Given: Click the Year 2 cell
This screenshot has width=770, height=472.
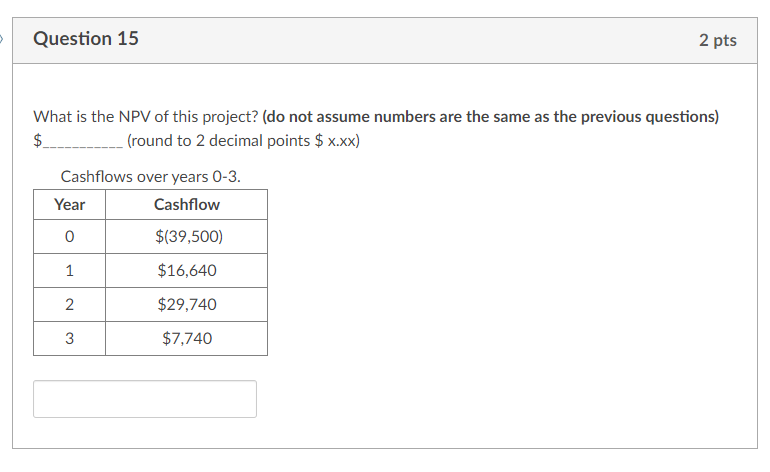Looking at the screenshot, I should click(69, 304).
